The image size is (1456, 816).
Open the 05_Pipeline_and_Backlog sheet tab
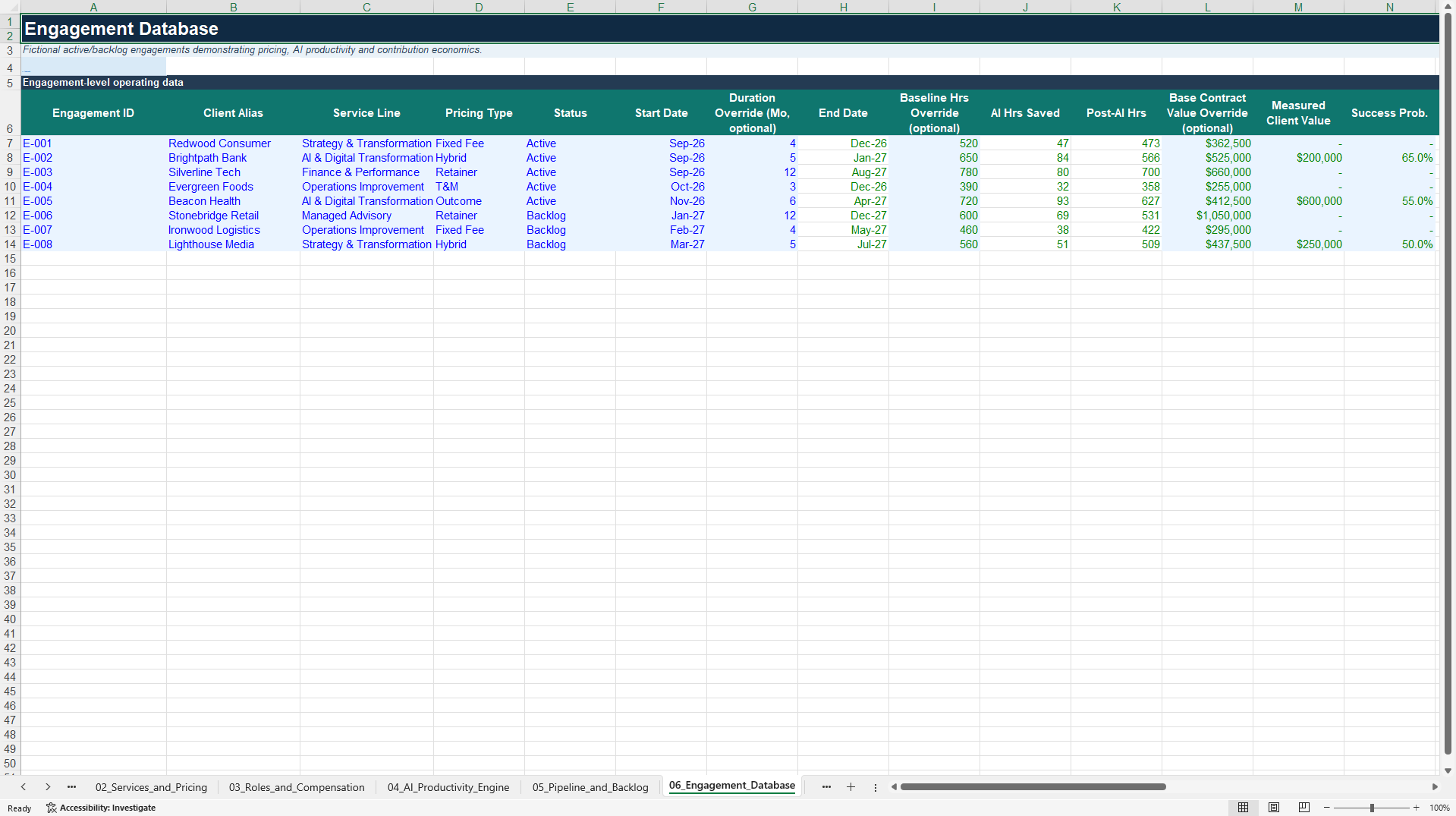[590, 787]
